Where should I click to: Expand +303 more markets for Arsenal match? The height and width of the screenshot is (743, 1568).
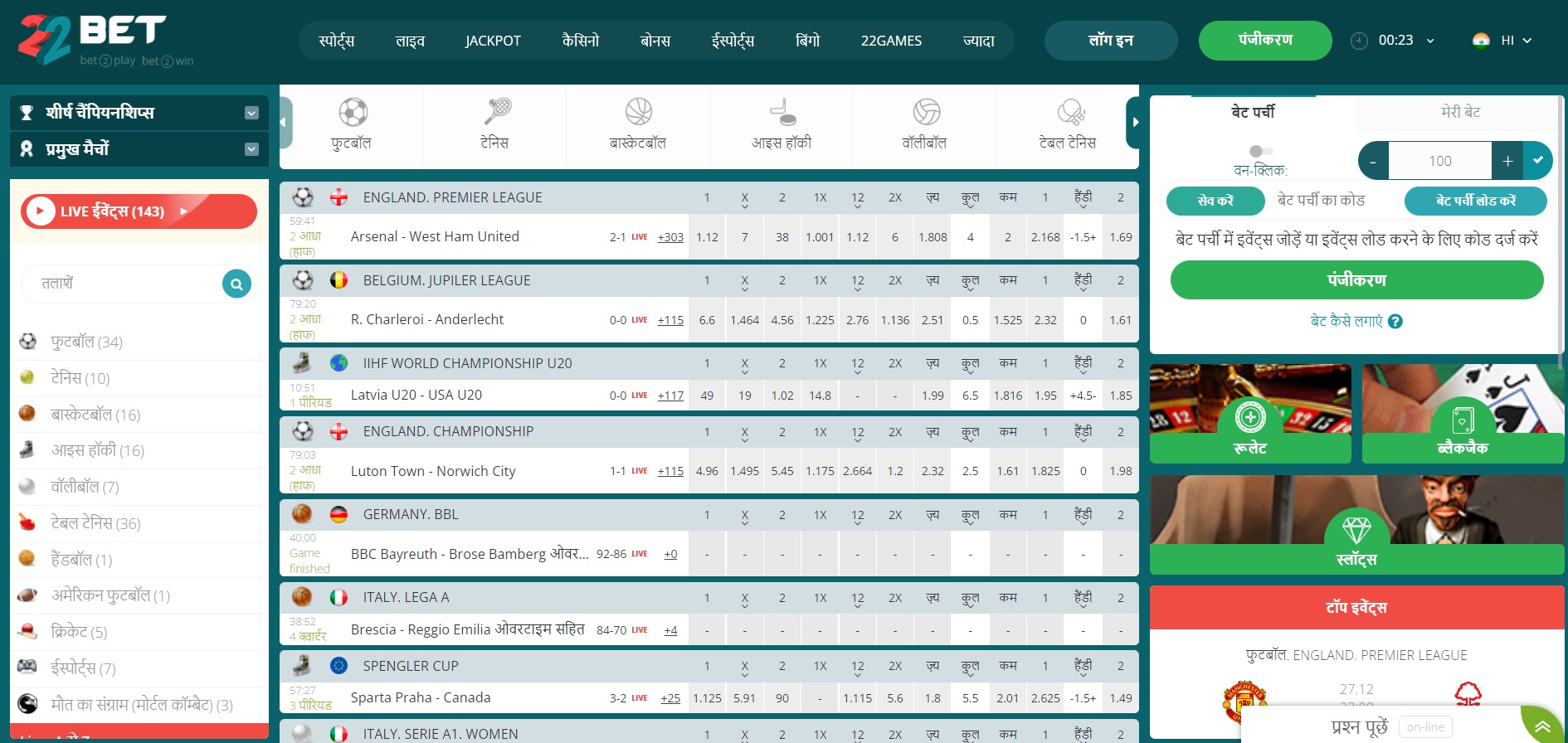click(670, 237)
